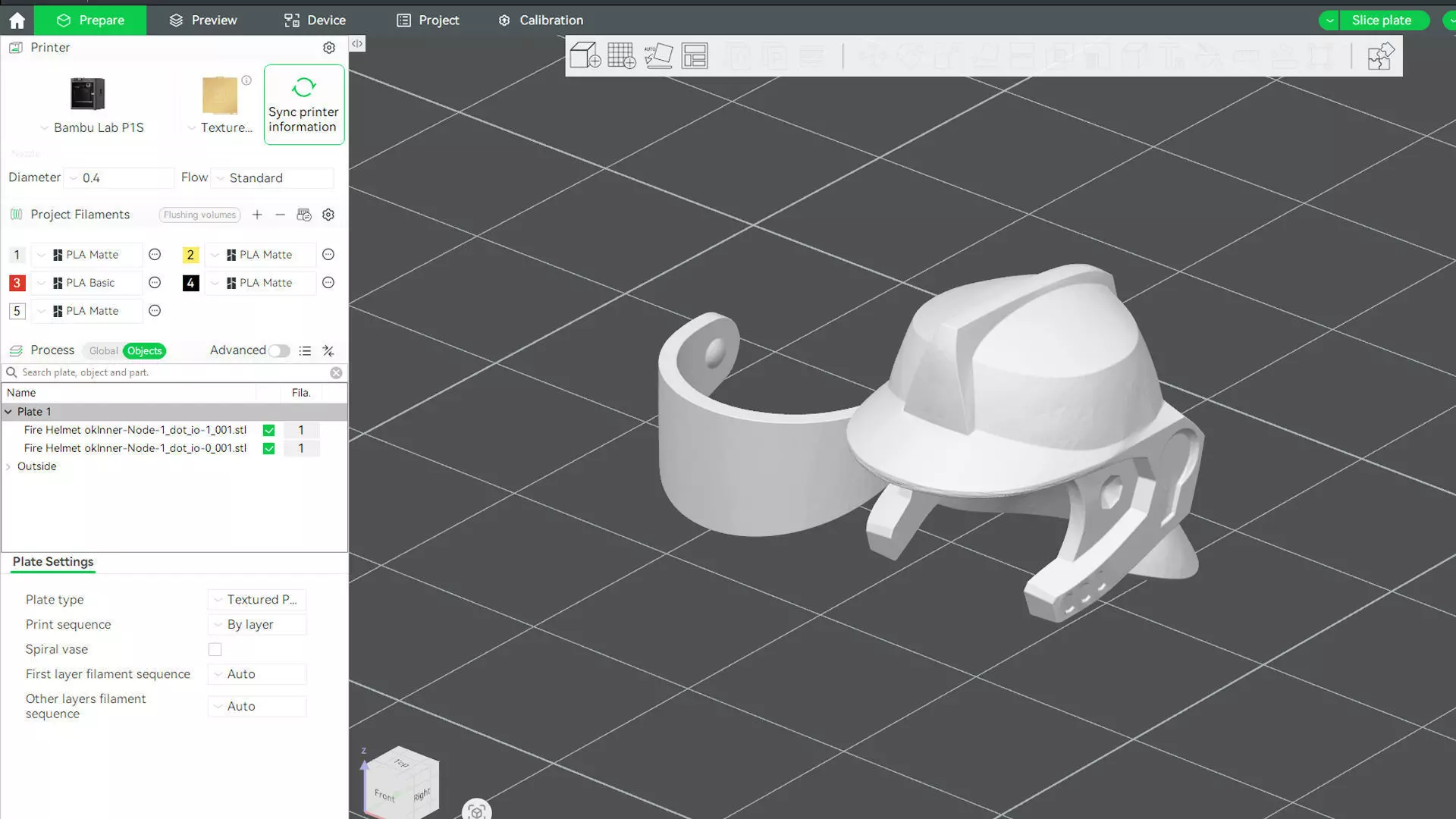Open the Print sequence By layer dropdown
This screenshot has height=819, width=1456.
tap(258, 624)
